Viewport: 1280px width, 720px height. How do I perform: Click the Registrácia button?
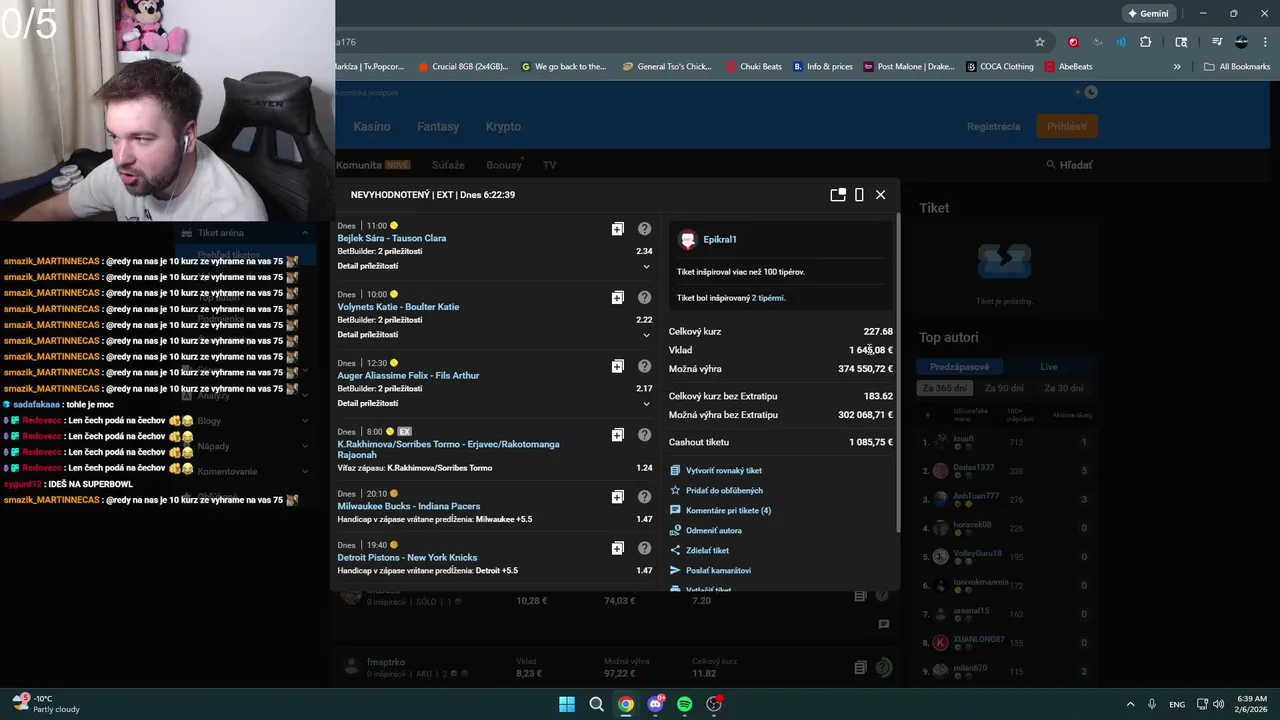[993, 127]
